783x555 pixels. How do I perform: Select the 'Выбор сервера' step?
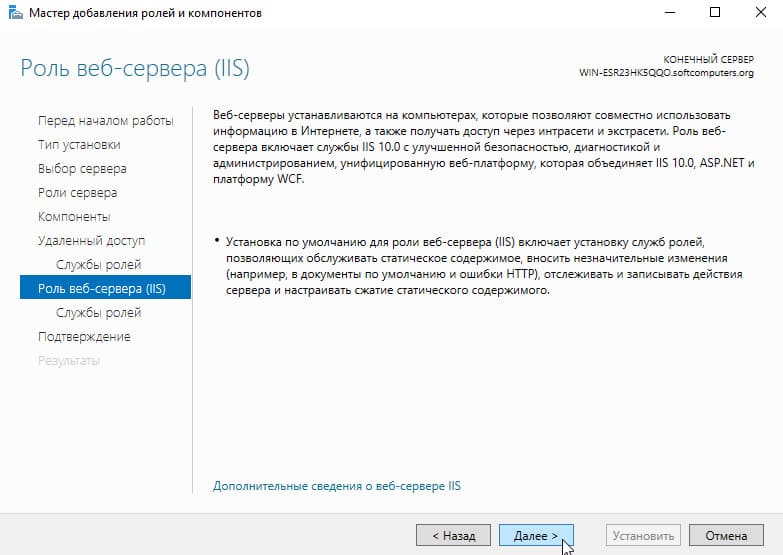[x=82, y=169]
